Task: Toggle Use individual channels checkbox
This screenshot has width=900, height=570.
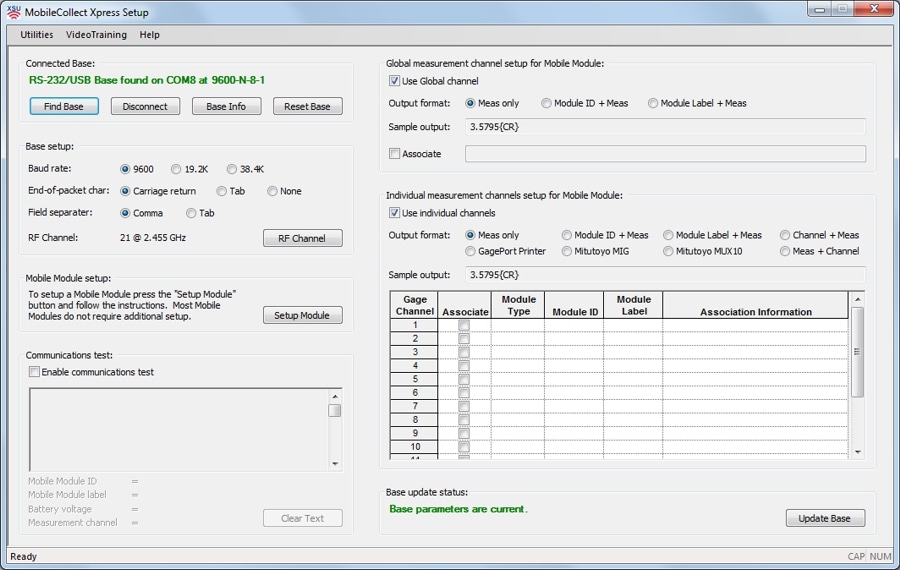Action: 394,213
